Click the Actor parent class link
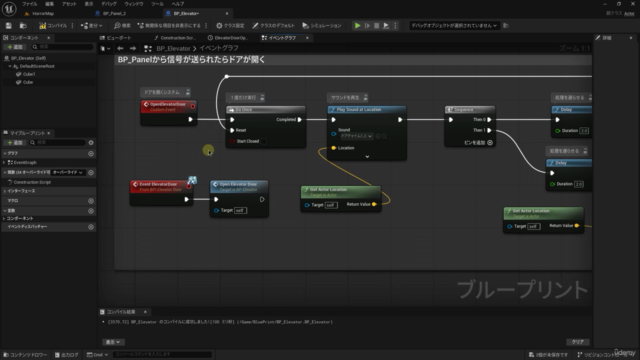640x360 pixels. point(629,13)
